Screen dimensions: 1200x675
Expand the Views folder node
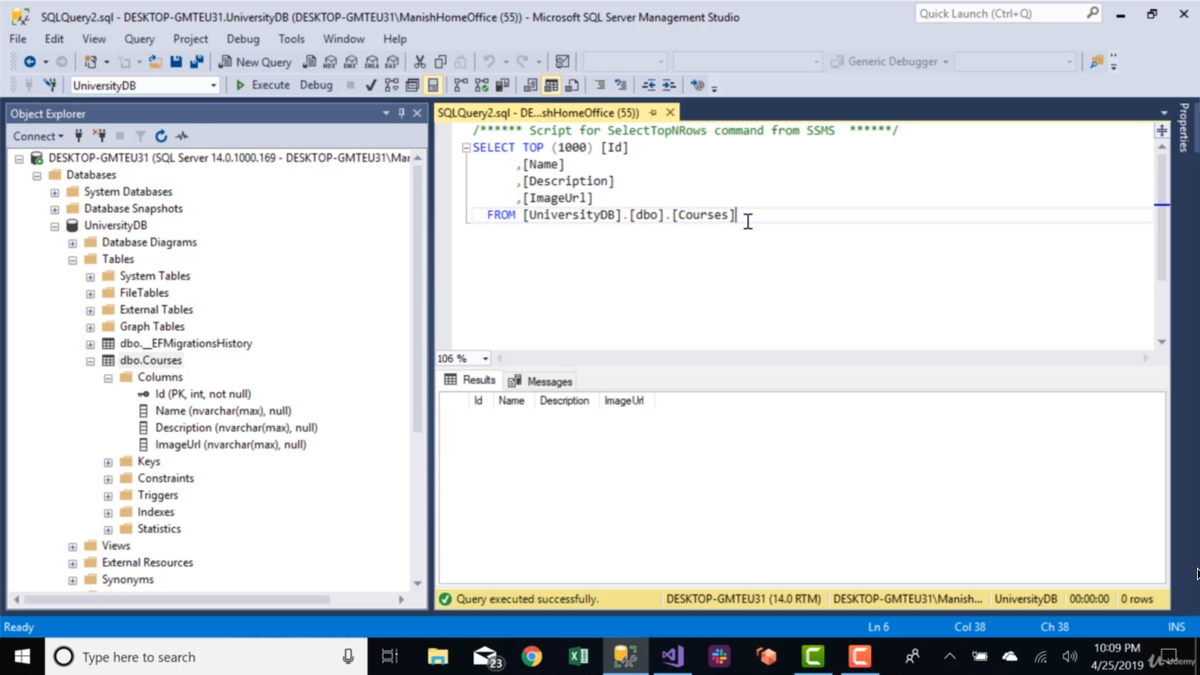point(73,546)
